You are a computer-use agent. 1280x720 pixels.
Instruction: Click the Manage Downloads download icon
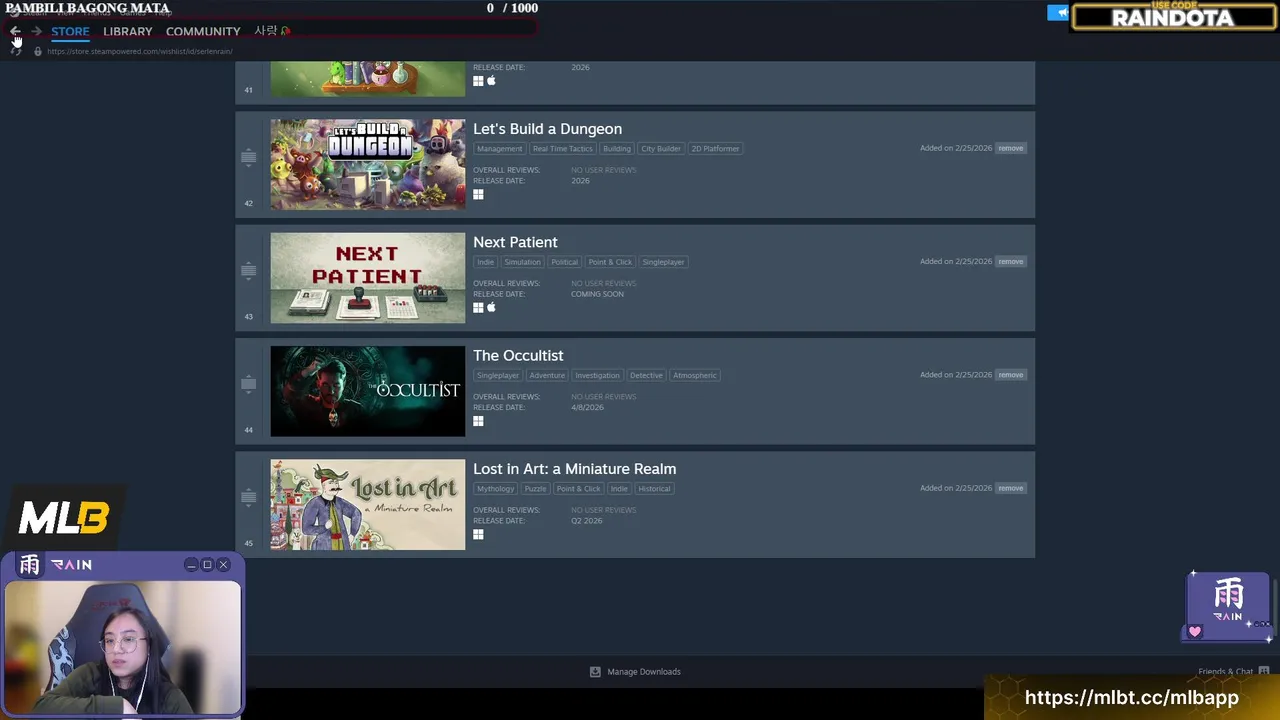(595, 672)
